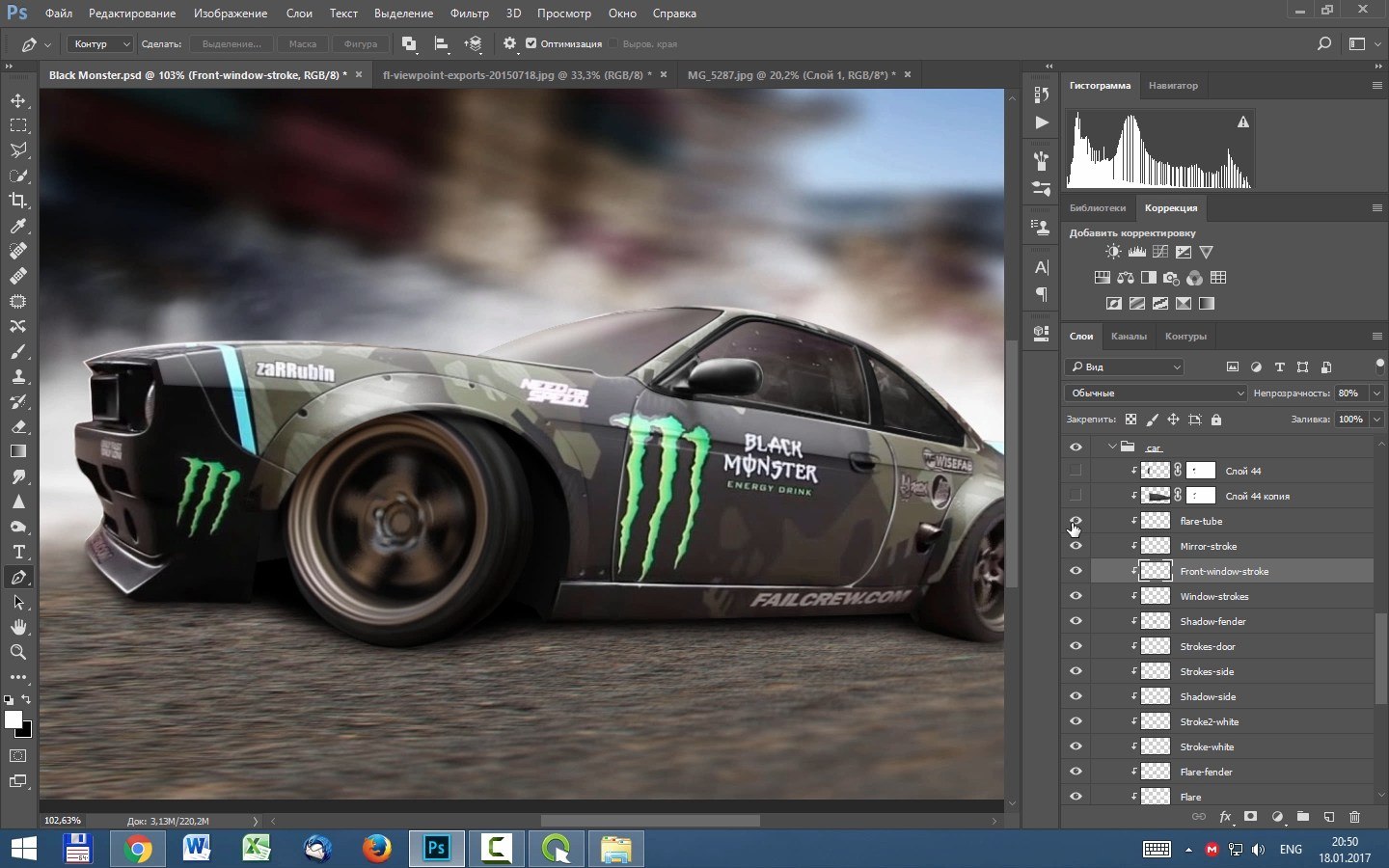Click the Фигура button
Viewport: 1389px width, 868px height.
tap(361, 43)
